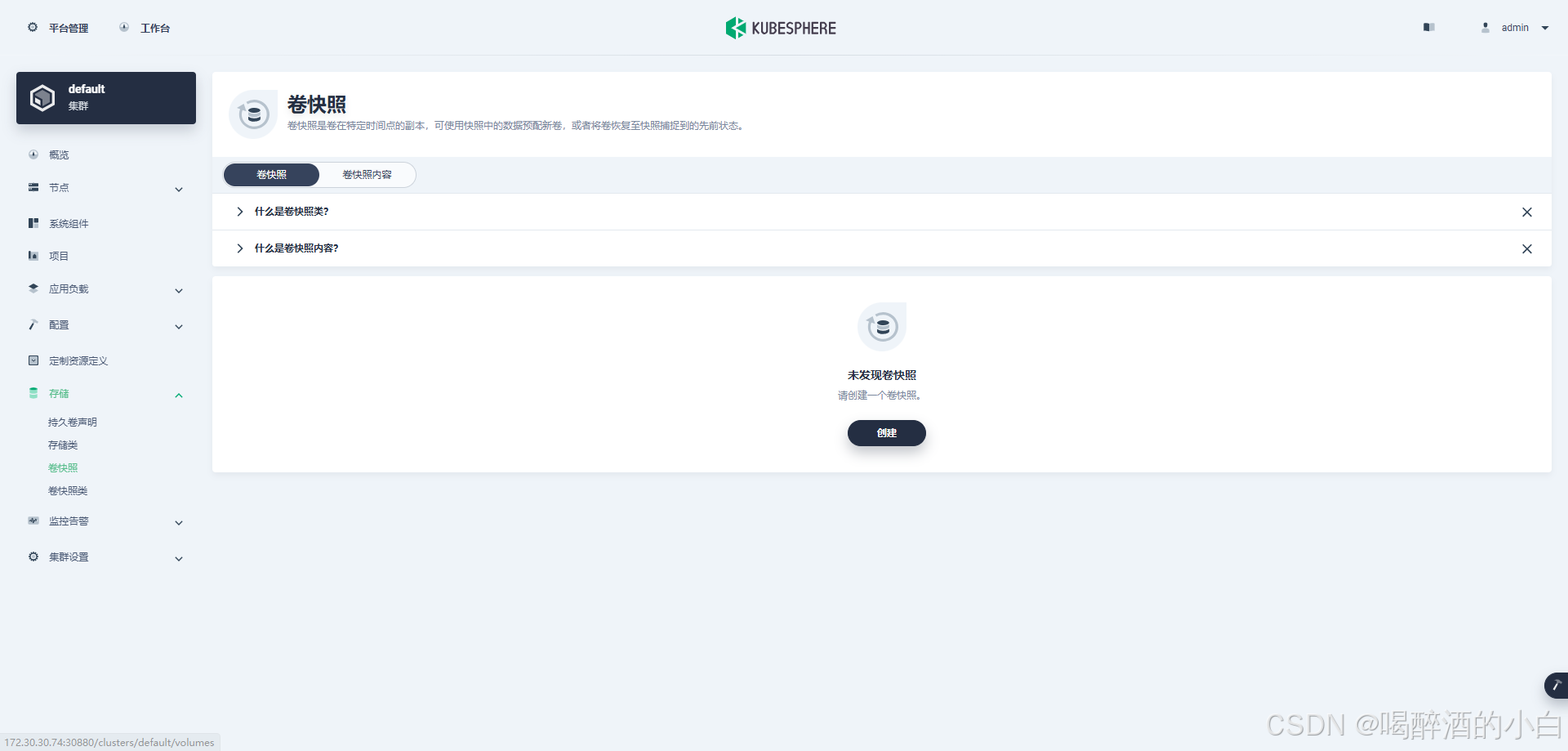Expand the application workloads chevron
The height and width of the screenshot is (751, 1568).
(179, 291)
